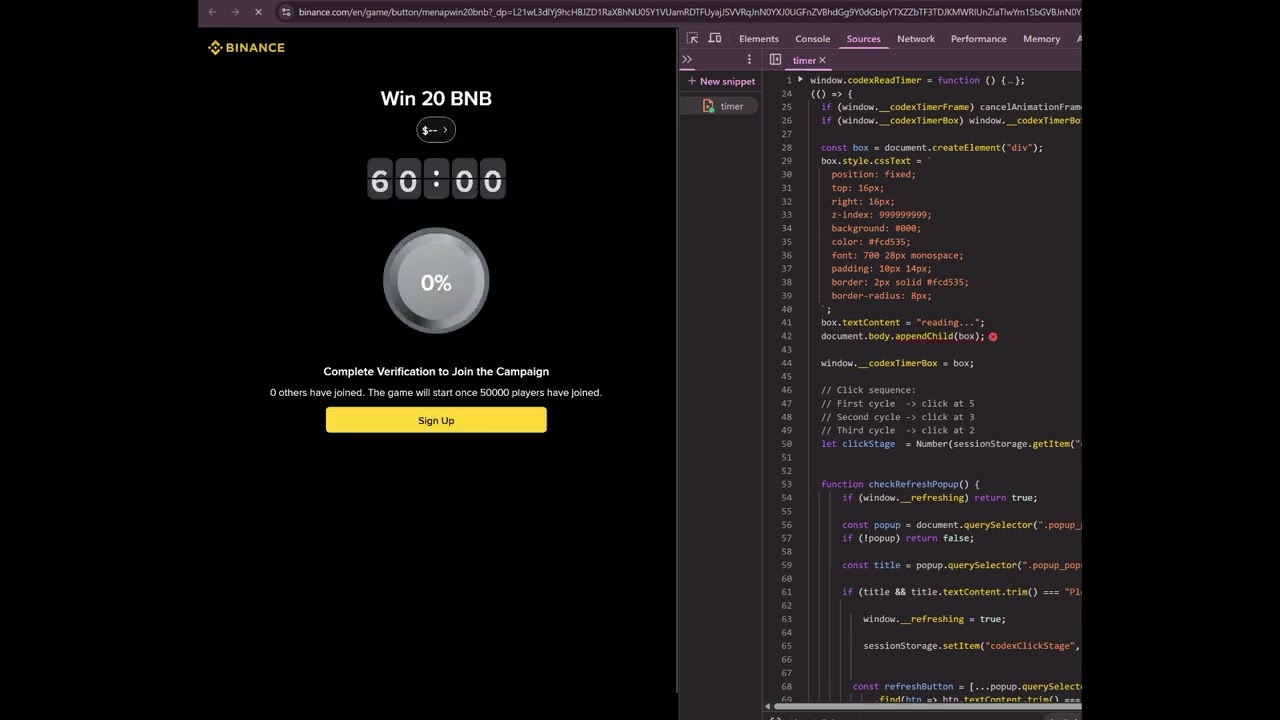Screen dimensions: 1280x720
Task: Click code "function checkRefreshPopup()"
Action: point(900,484)
